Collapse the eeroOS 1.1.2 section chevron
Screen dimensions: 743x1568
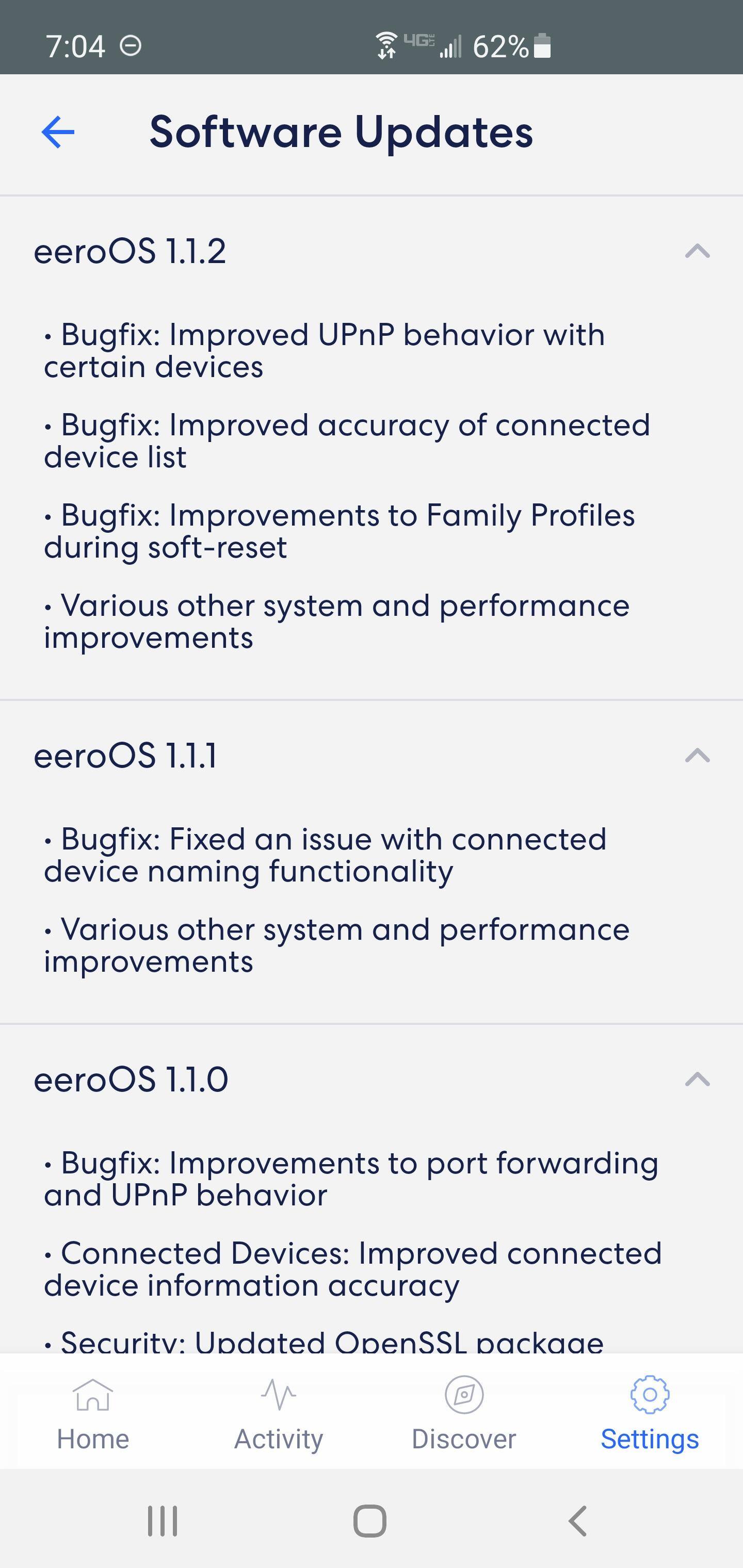[697, 251]
